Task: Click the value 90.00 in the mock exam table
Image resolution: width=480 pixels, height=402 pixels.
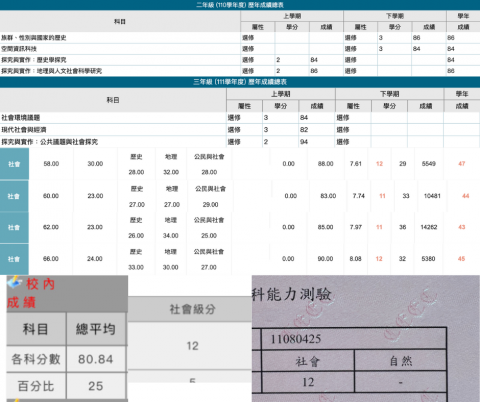Action: [x=325, y=259]
